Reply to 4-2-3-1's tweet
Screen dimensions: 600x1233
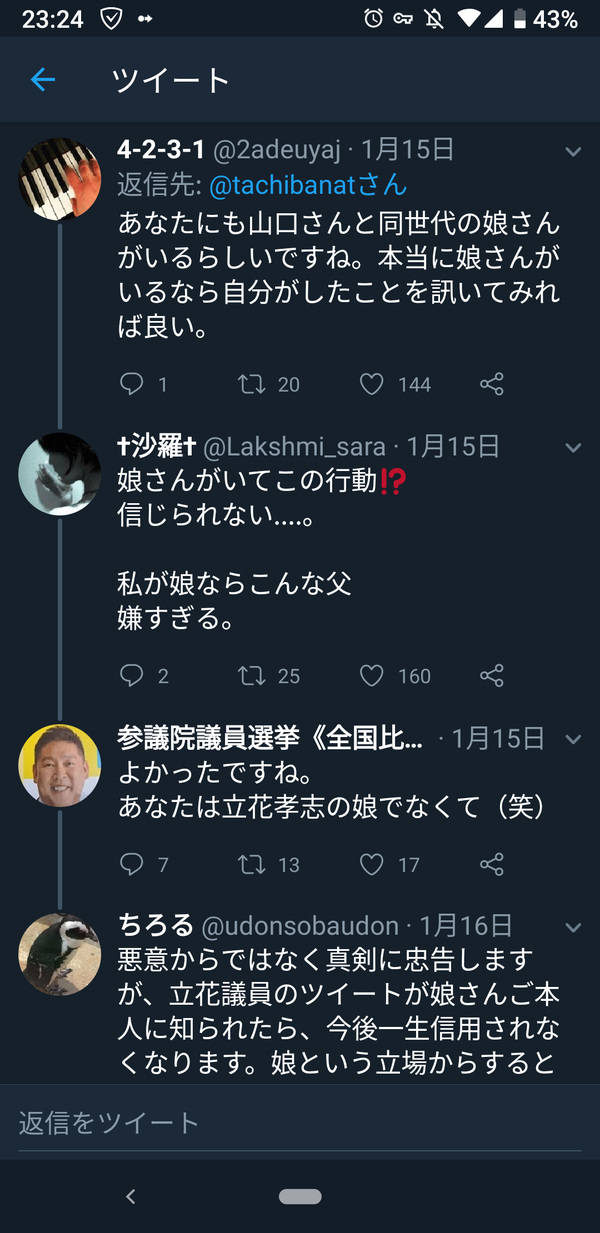[x=132, y=384]
